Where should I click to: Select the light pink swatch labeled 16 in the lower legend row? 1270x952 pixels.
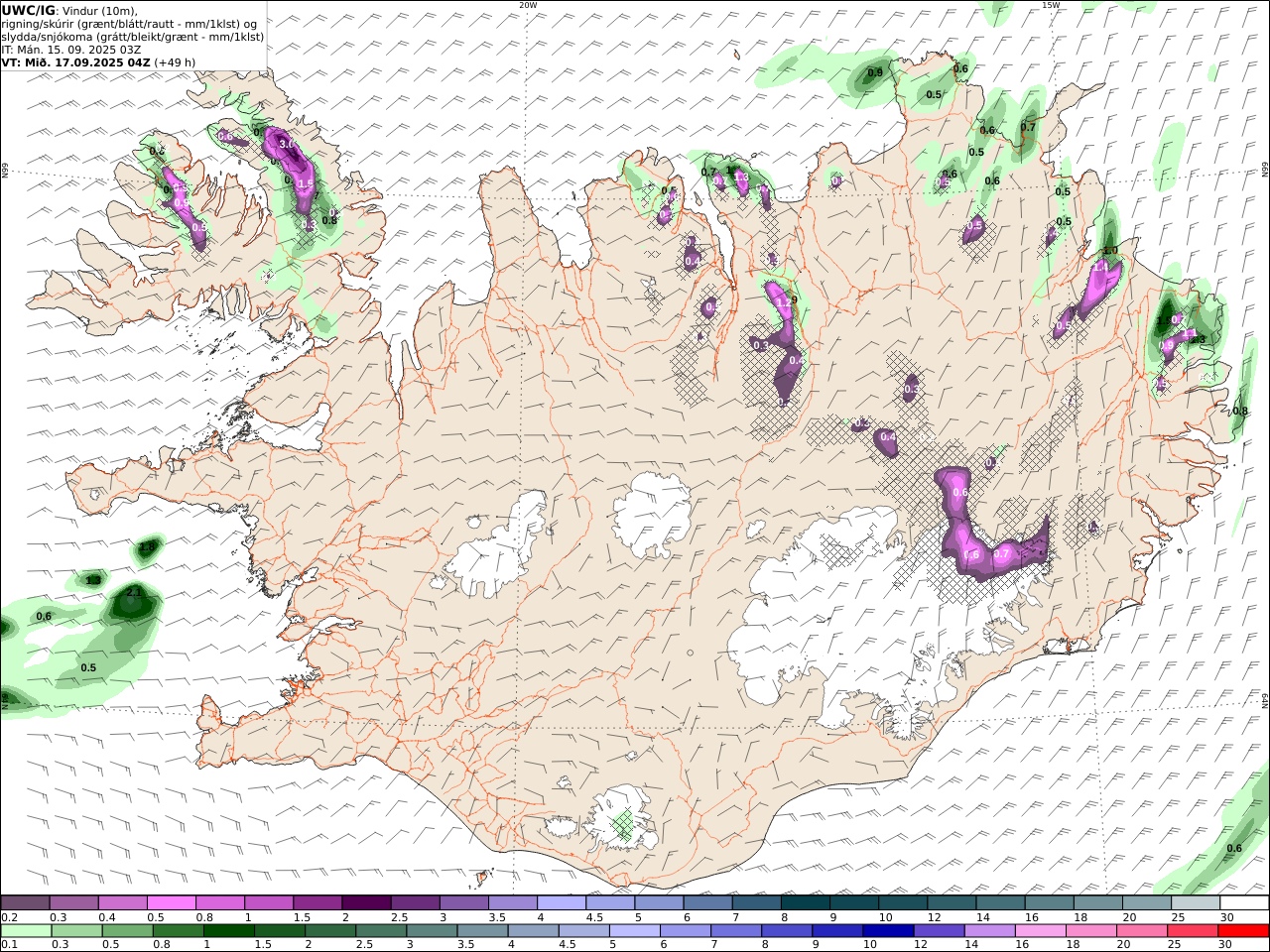click(x=1041, y=931)
